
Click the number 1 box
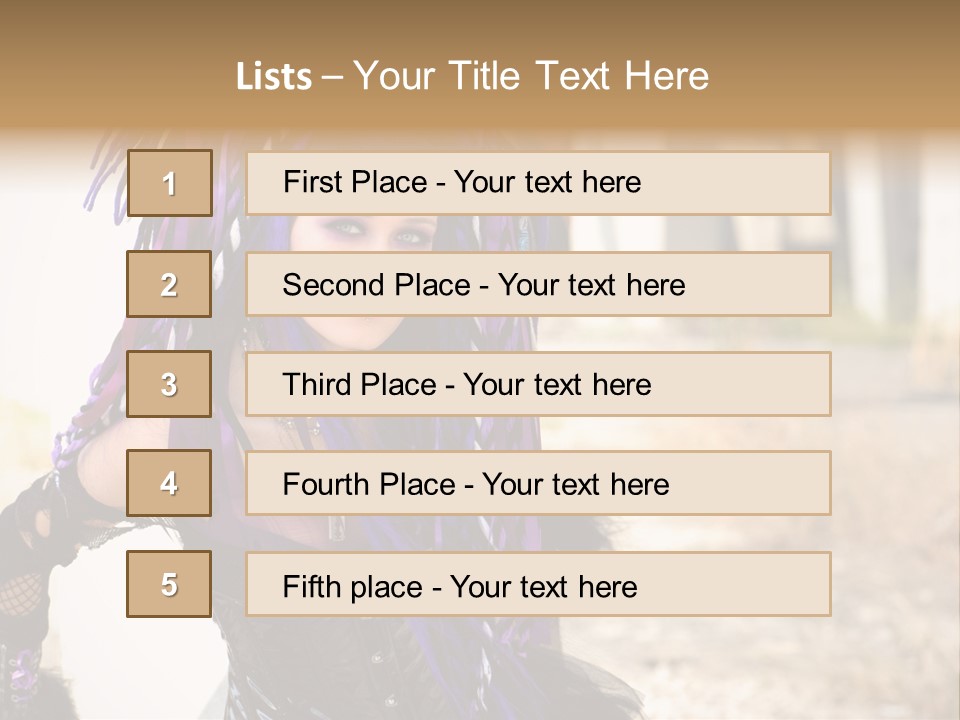[169, 183]
